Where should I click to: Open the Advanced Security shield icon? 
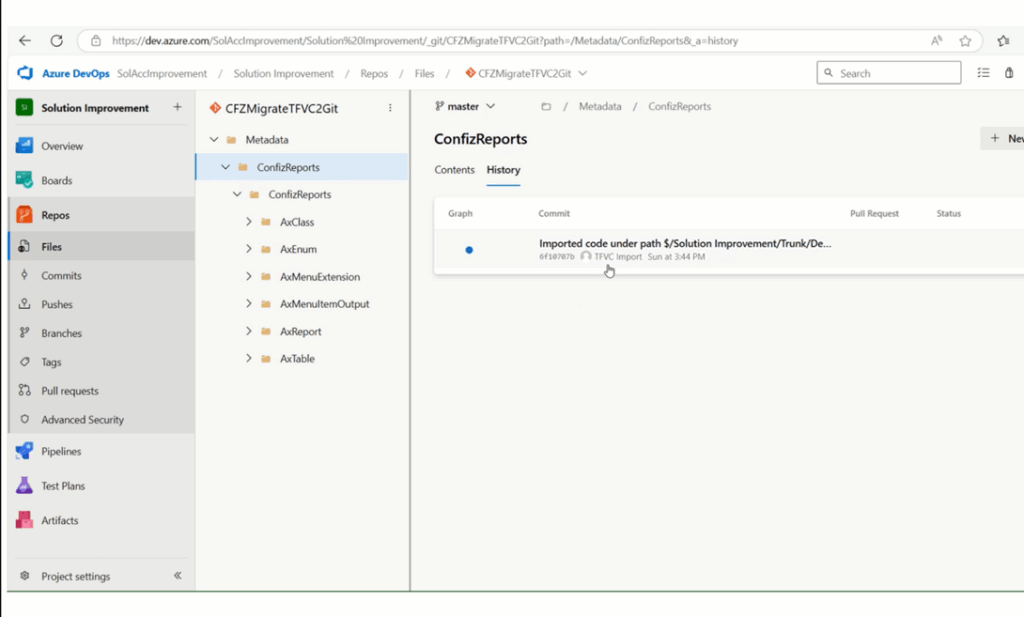click(24, 419)
